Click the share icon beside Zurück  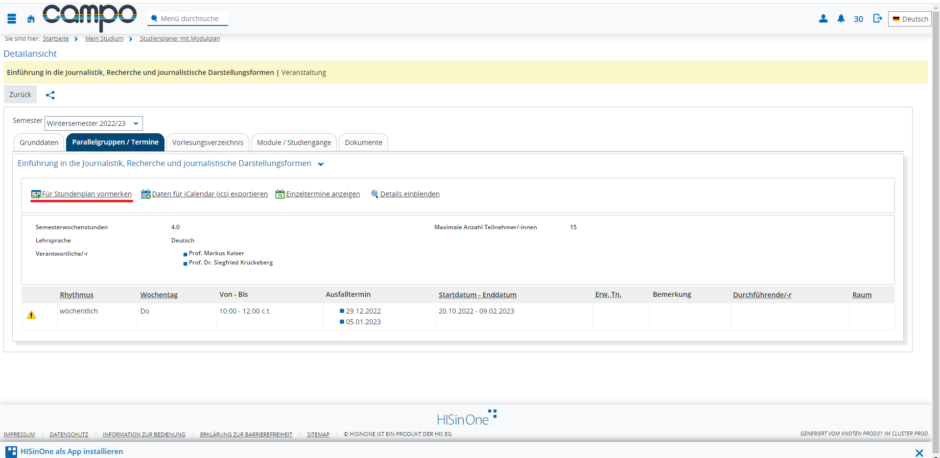click(50, 95)
